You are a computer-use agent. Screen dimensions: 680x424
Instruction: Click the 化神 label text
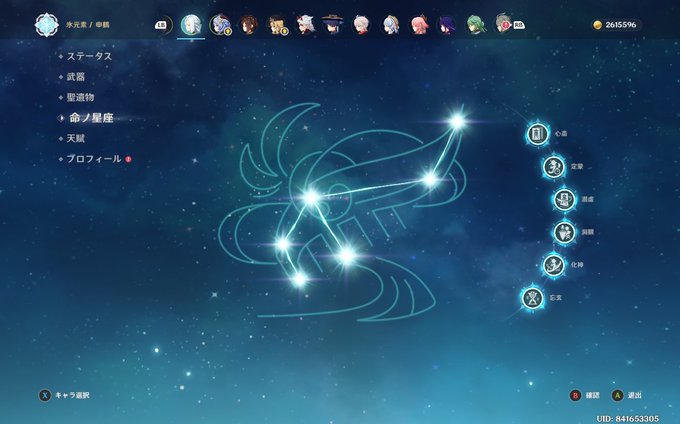coord(577,265)
